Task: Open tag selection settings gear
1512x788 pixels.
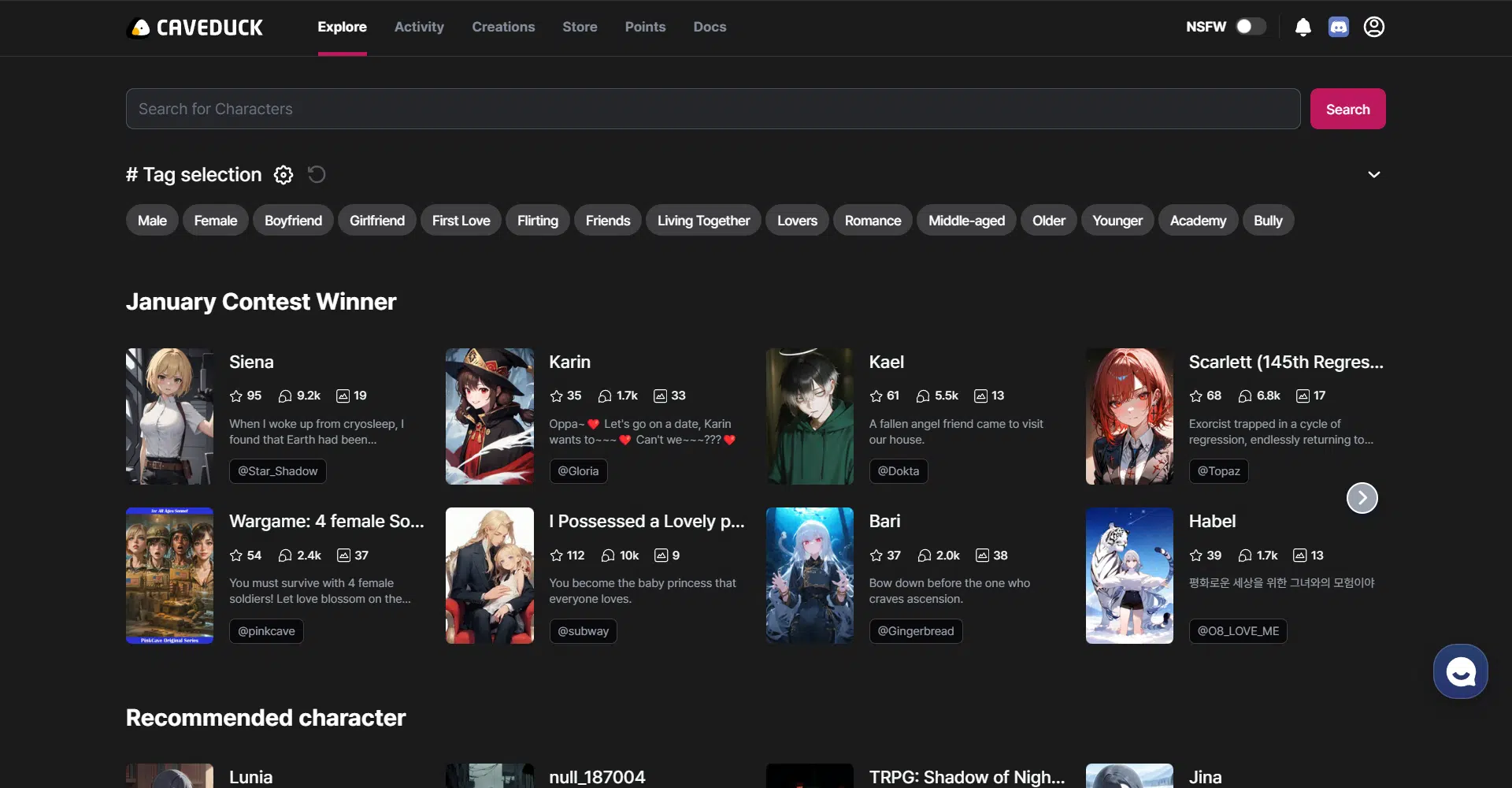Action: tap(283, 175)
